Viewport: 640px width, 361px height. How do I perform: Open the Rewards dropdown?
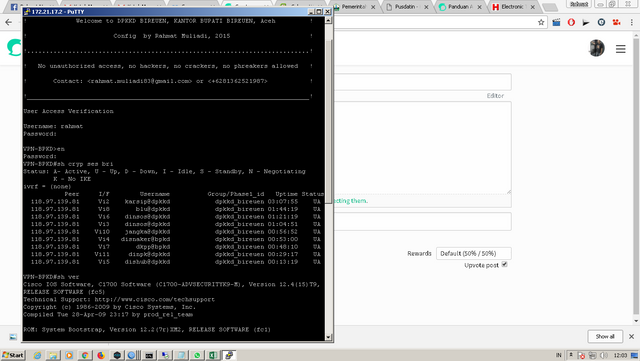pyautogui.click(x=473, y=253)
